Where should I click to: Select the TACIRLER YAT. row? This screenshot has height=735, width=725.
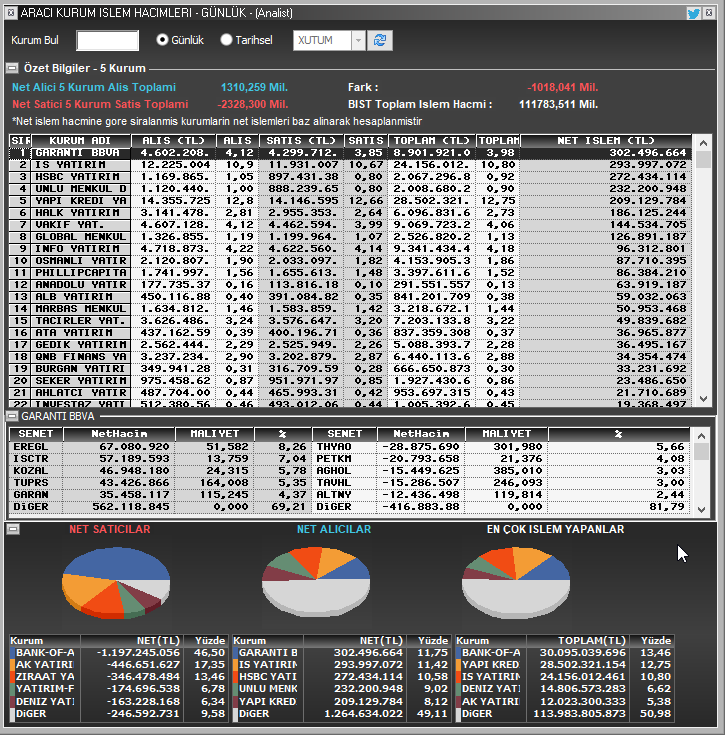pos(350,321)
